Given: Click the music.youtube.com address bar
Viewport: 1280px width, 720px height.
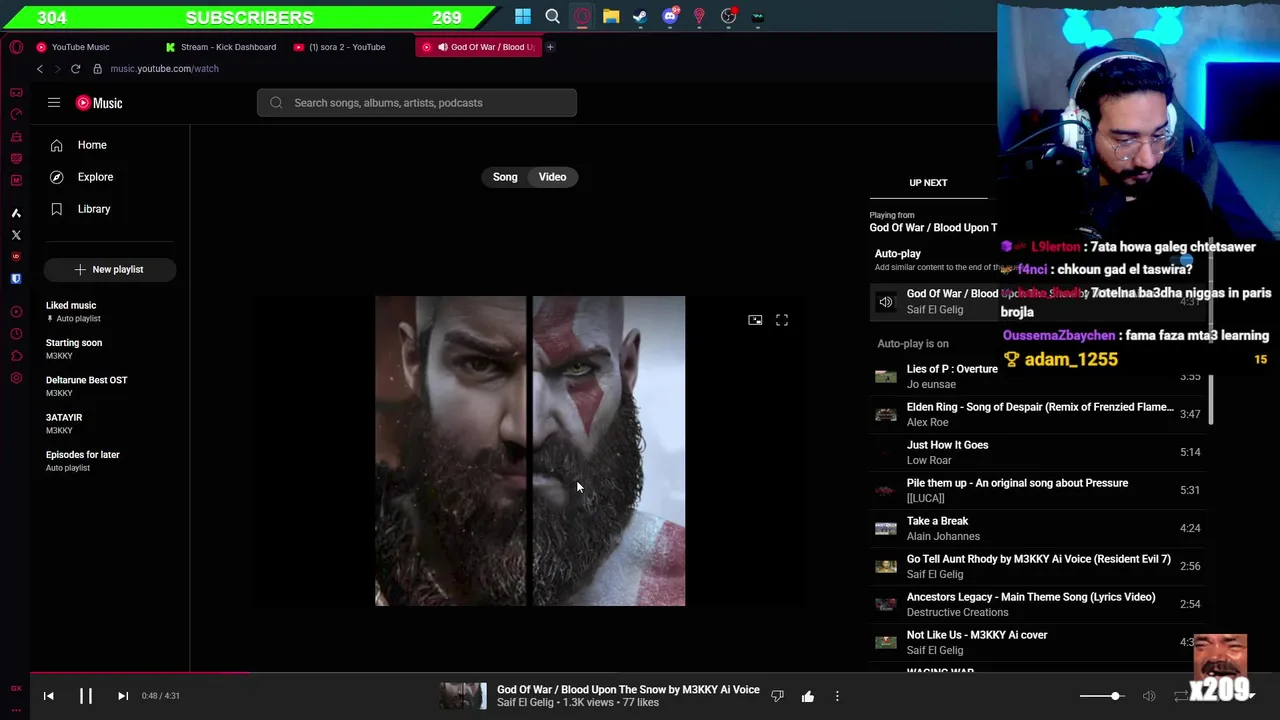Looking at the screenshot, I should [164, 69].
